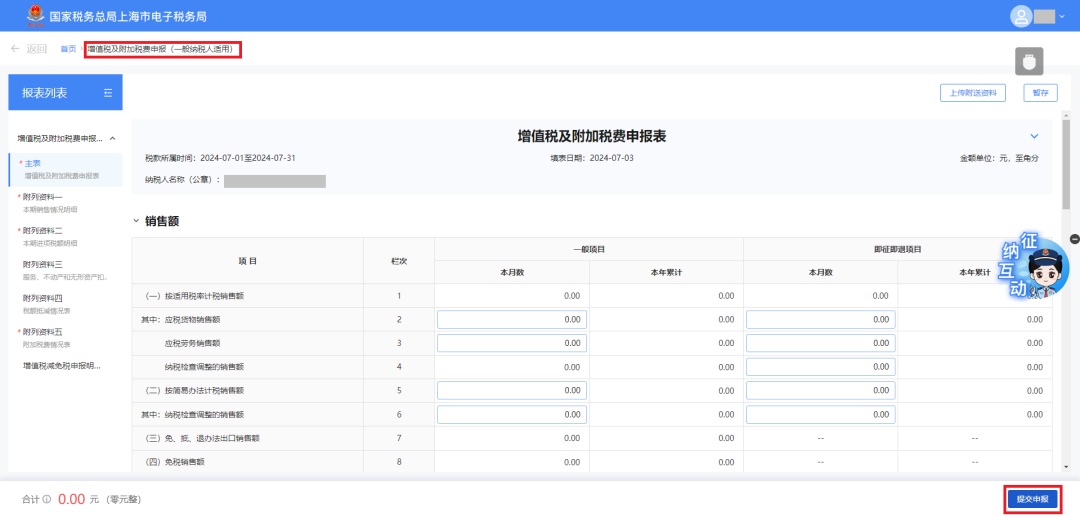This screenshot has height=517, width=1080.
Task: Click the 栏次 column header
Action: [x=399, y=261]
